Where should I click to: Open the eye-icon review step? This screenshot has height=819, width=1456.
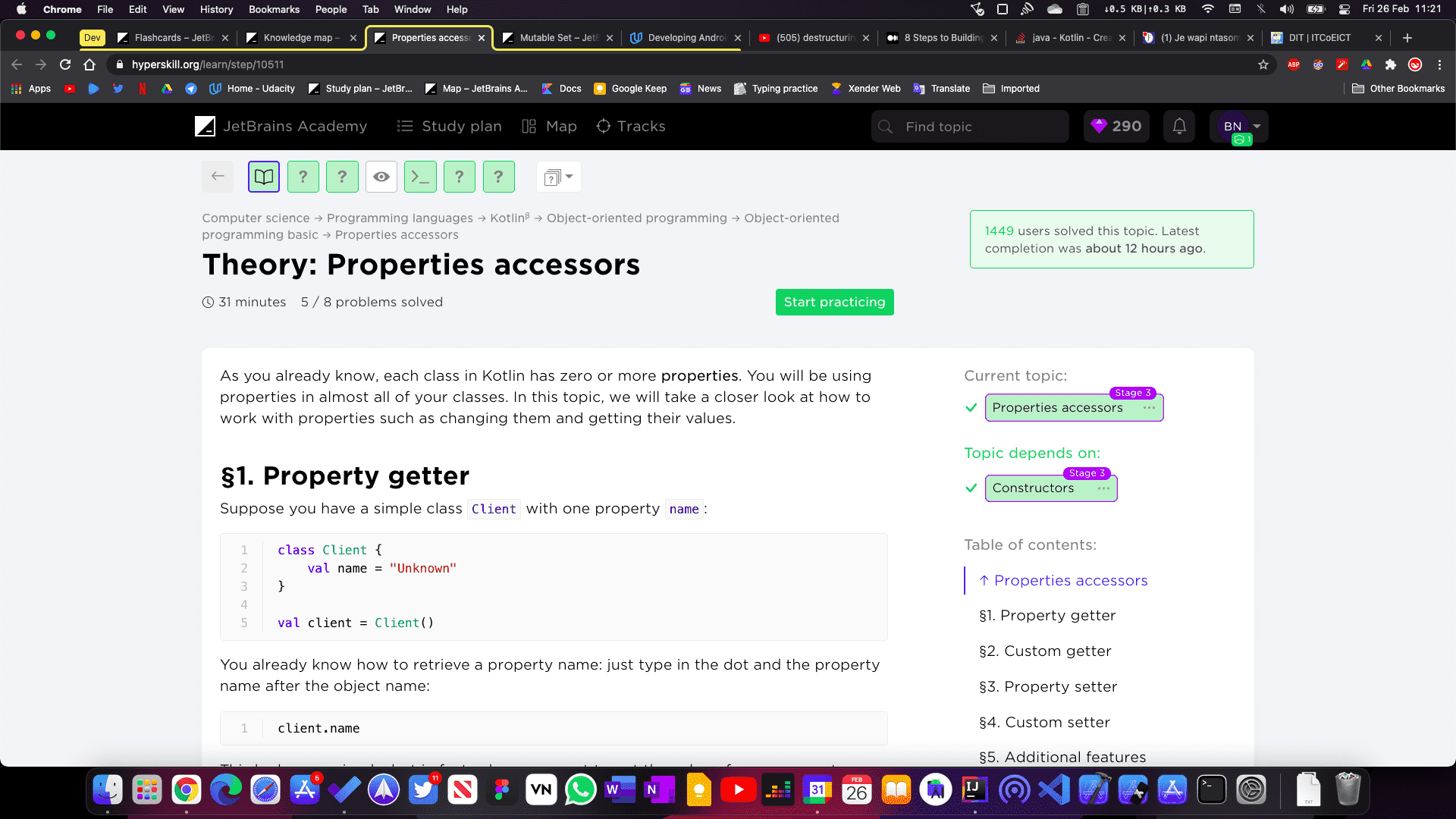coord(381,177)
